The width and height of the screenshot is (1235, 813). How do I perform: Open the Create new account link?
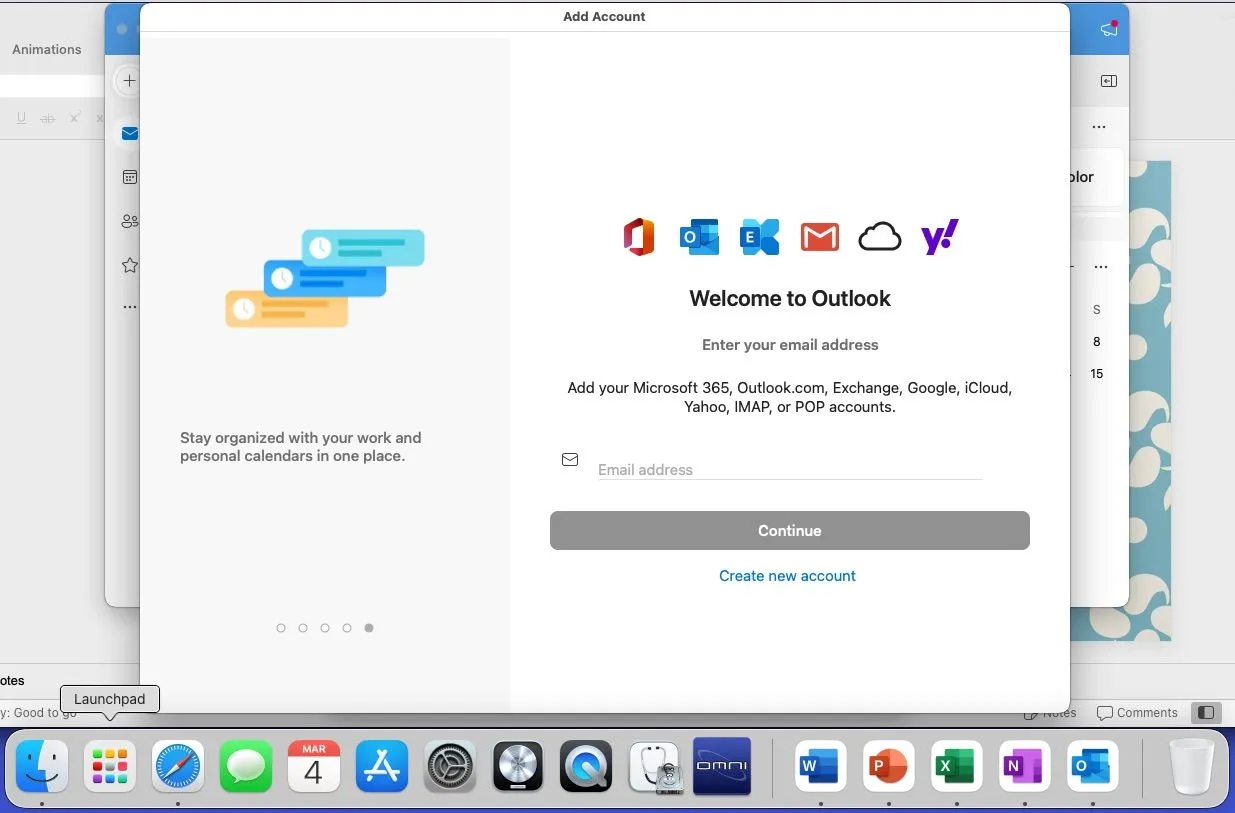pyautogui.click(x=787, y=576)
